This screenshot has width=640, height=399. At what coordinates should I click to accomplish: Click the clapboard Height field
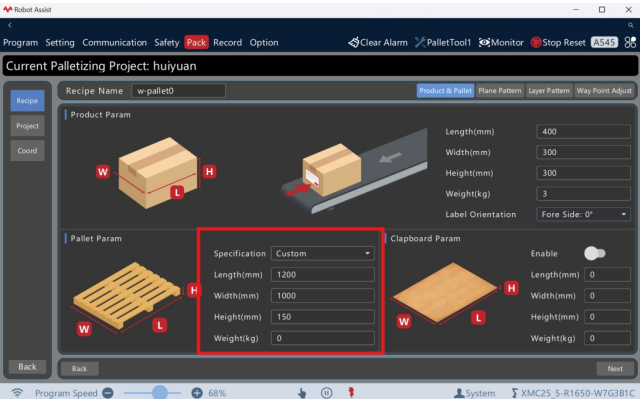click(607, 317)
